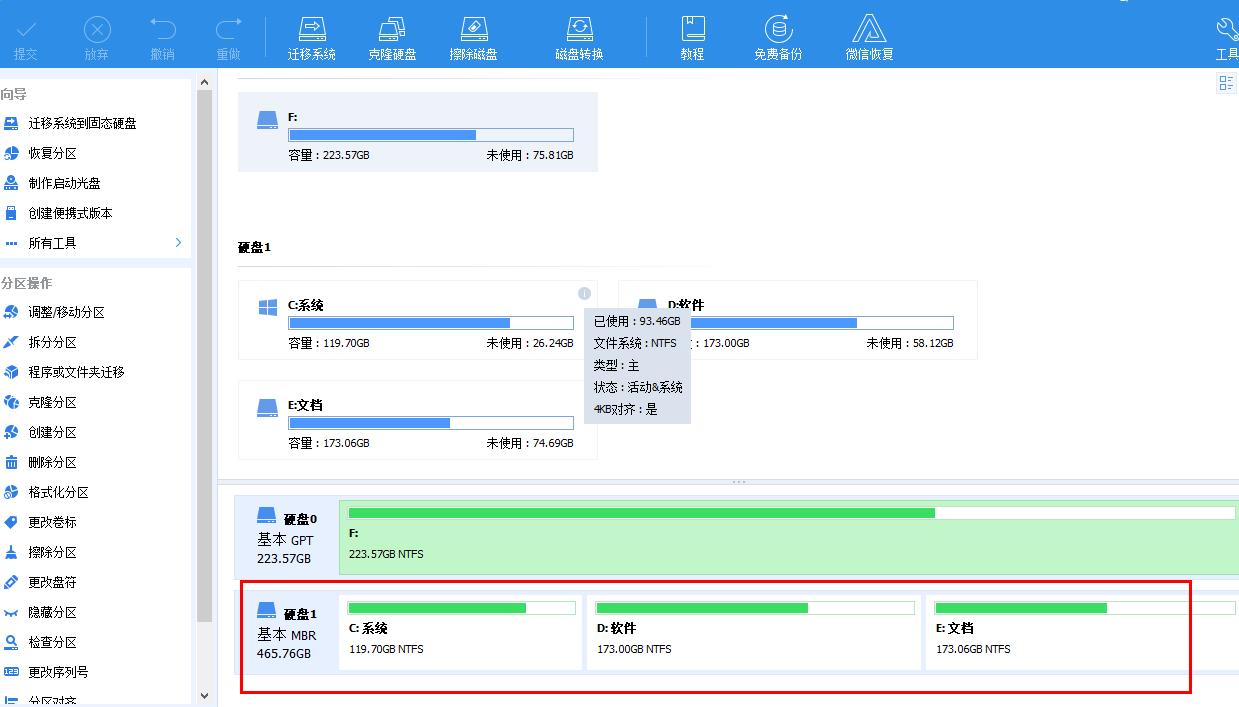Select the D:软件 block on 硬盘1
Image resolution: width=1239 pixels, height=707 pixels.
[755, 632]
